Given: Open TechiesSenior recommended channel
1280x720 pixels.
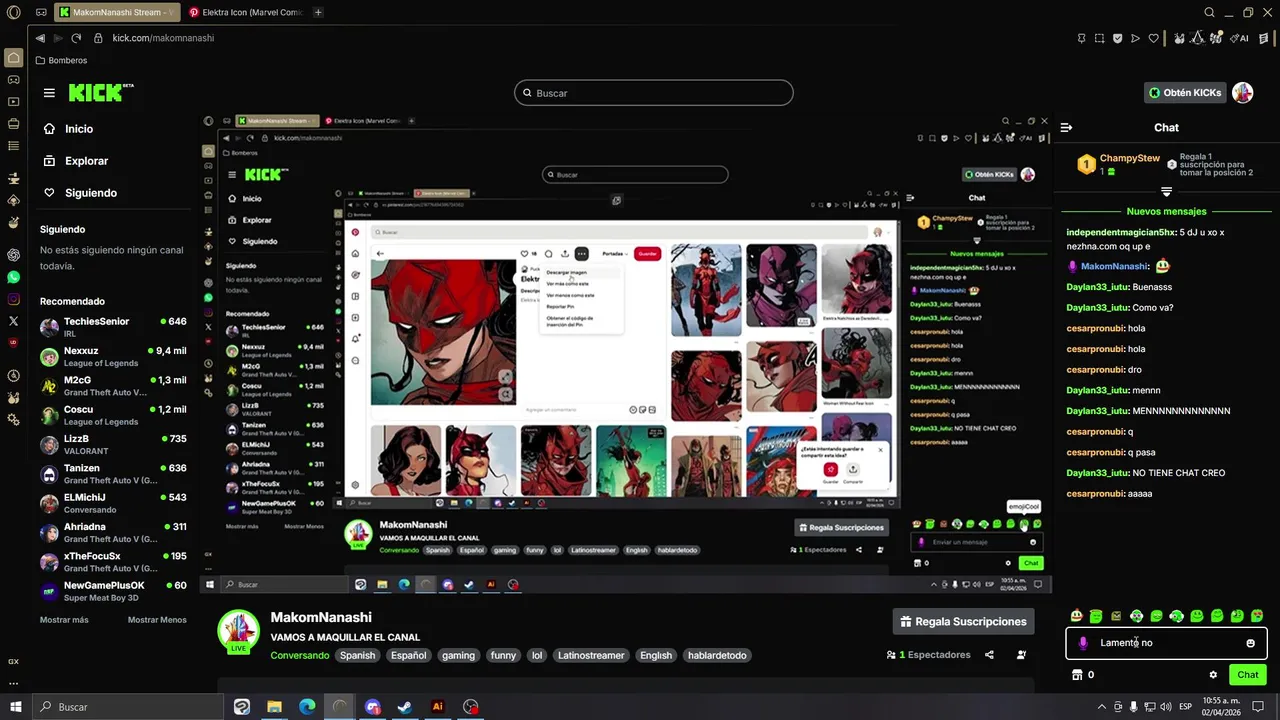Looking at the screenshot, I should click(x=113, y=327).
